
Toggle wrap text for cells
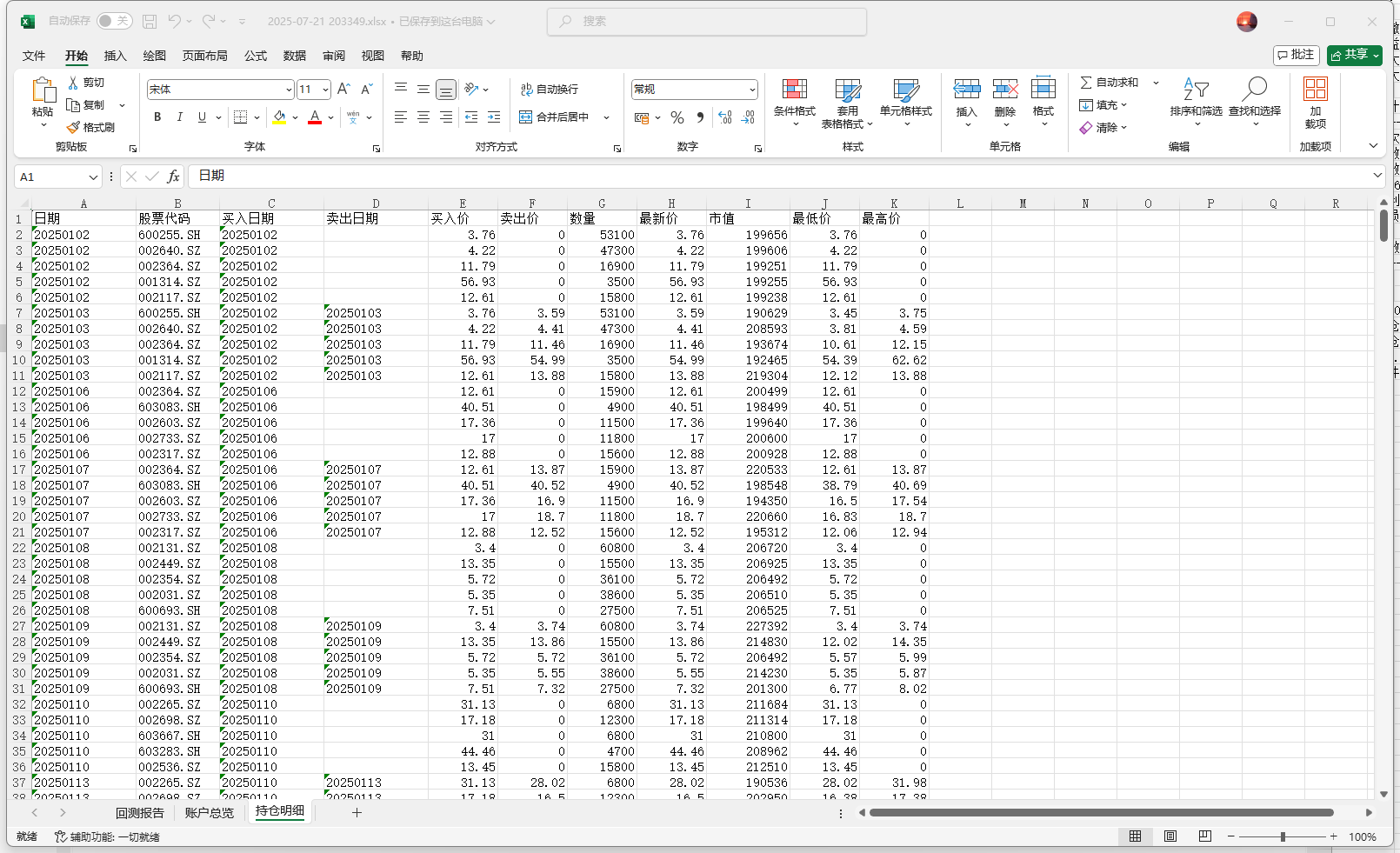coord(550,90)
